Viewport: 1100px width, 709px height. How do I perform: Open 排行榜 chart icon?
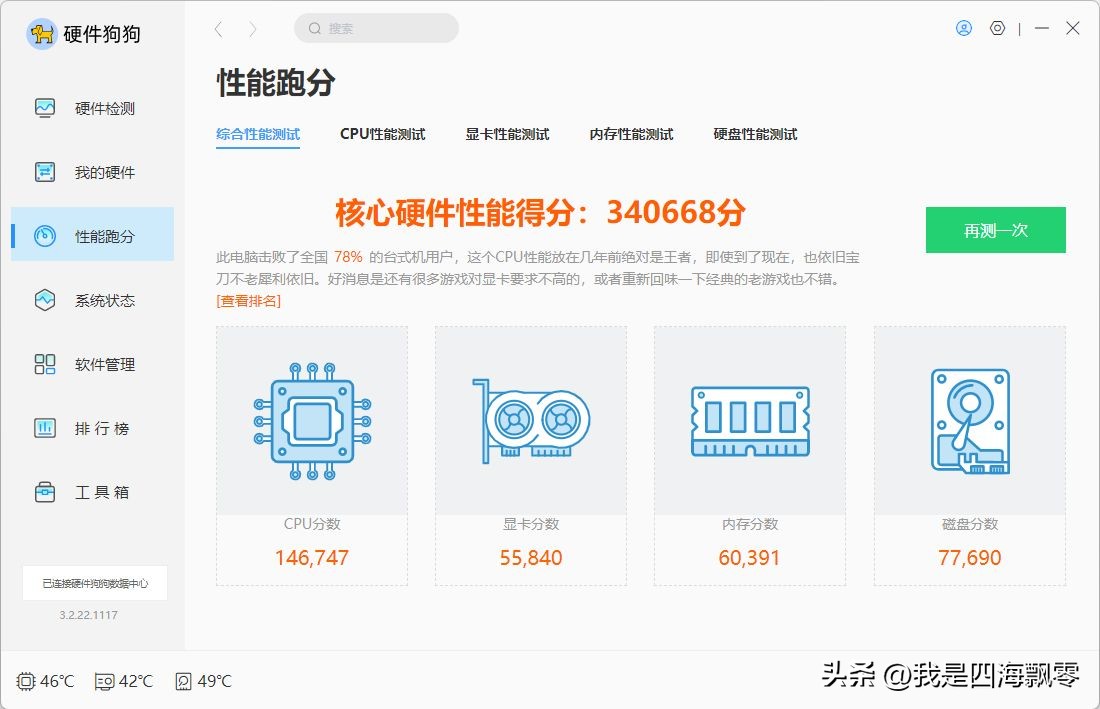click(45, 428)
